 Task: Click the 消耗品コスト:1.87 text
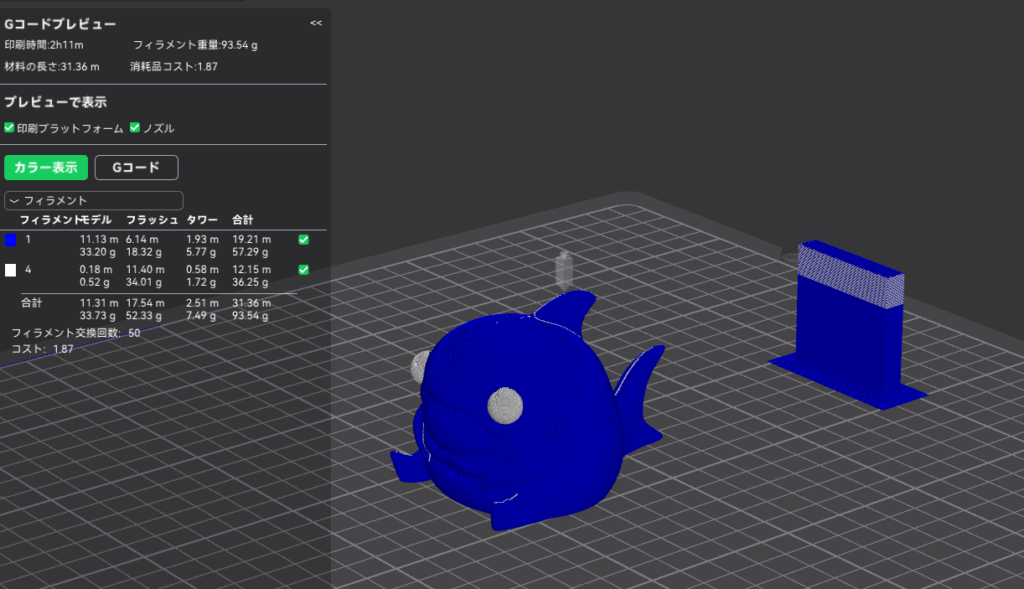click(174, 67)
